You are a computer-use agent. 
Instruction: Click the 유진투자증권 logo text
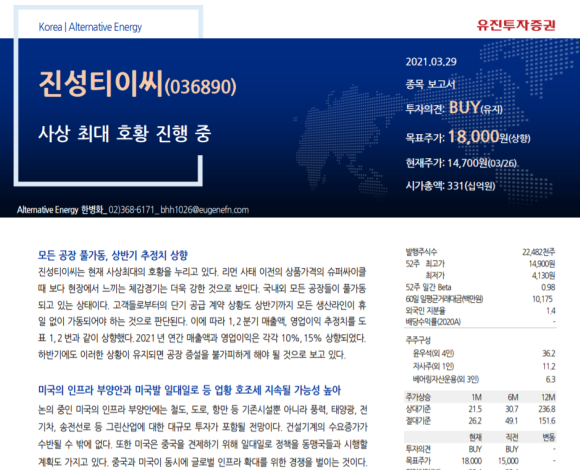(x=516, y=25)
